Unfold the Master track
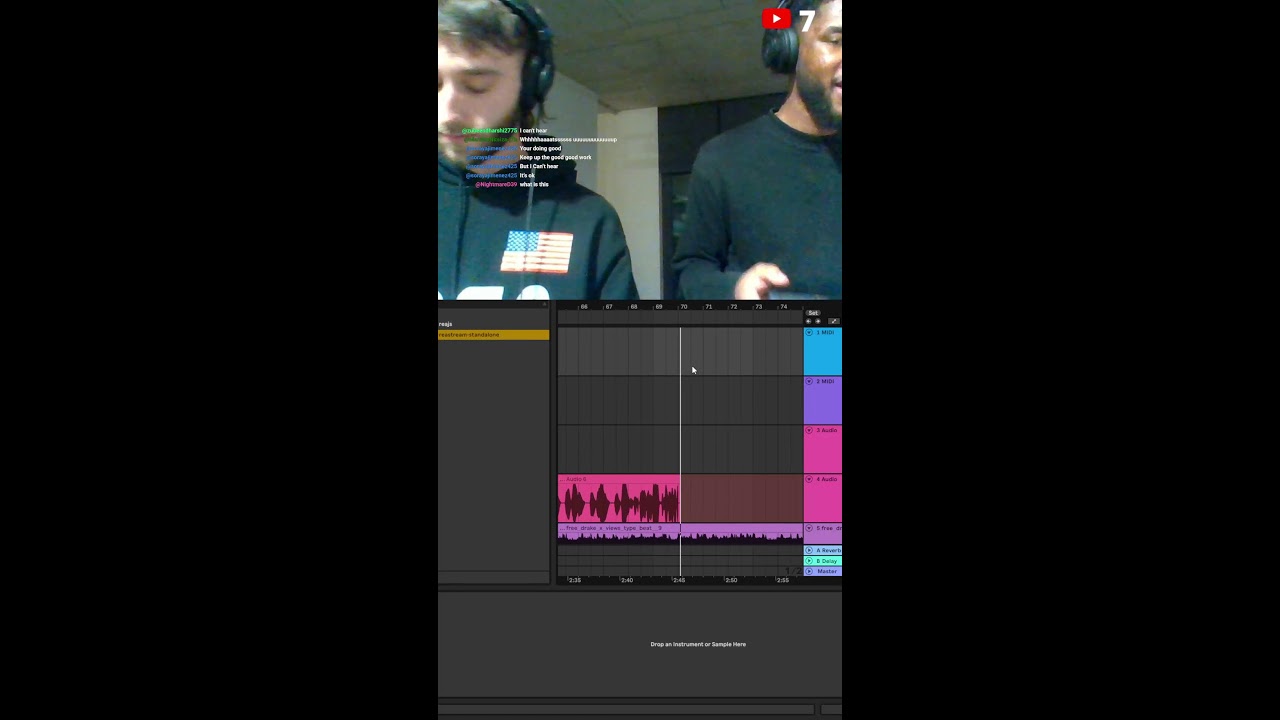The height and width of the screenshot is (720, 1280). (809, 571)
